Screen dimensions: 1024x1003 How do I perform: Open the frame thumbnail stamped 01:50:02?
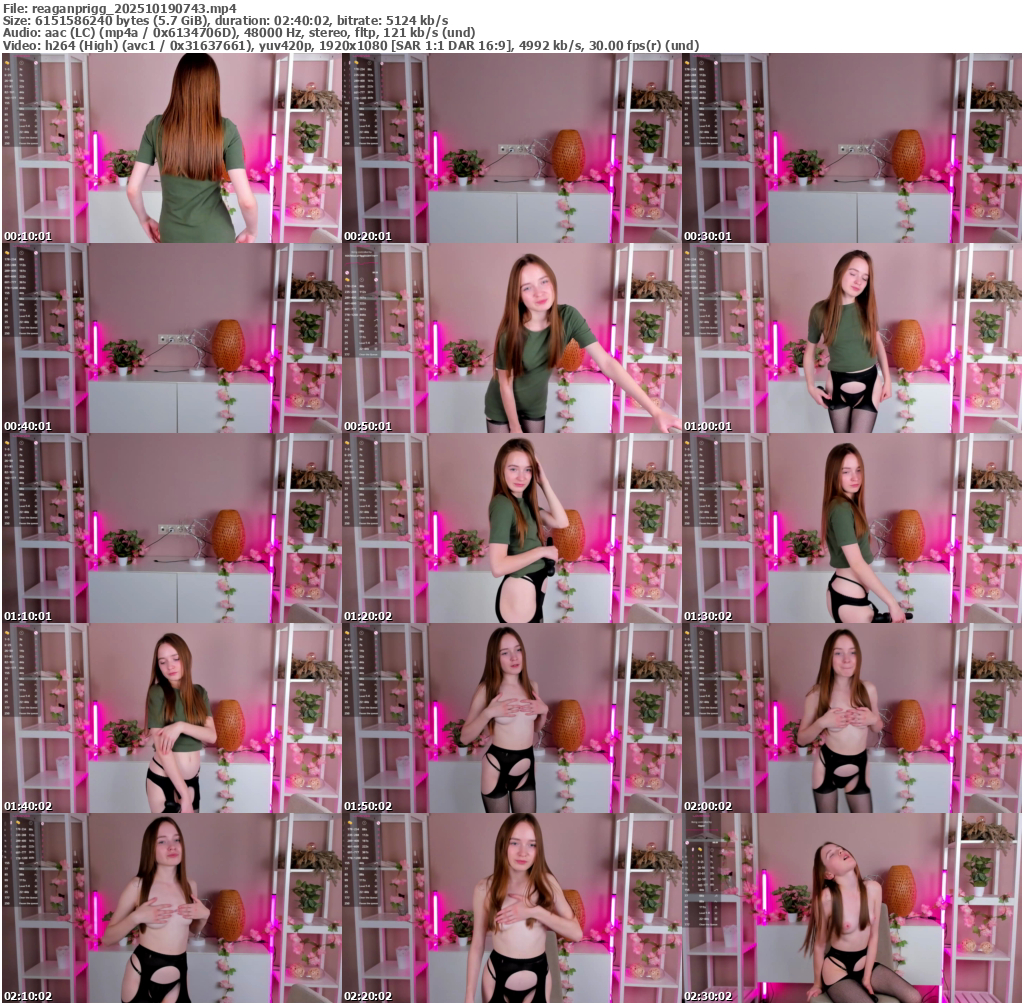[x=512, y=718]
